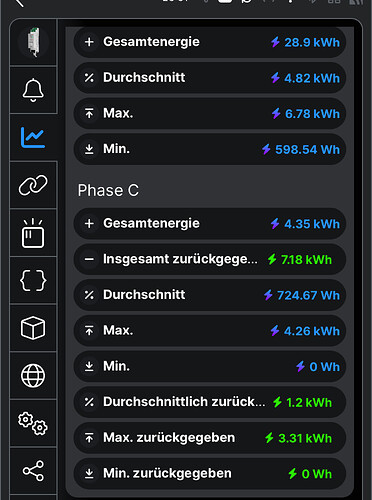Tap the back arrow at top left
372x500 pixels.
click(19, 3)
